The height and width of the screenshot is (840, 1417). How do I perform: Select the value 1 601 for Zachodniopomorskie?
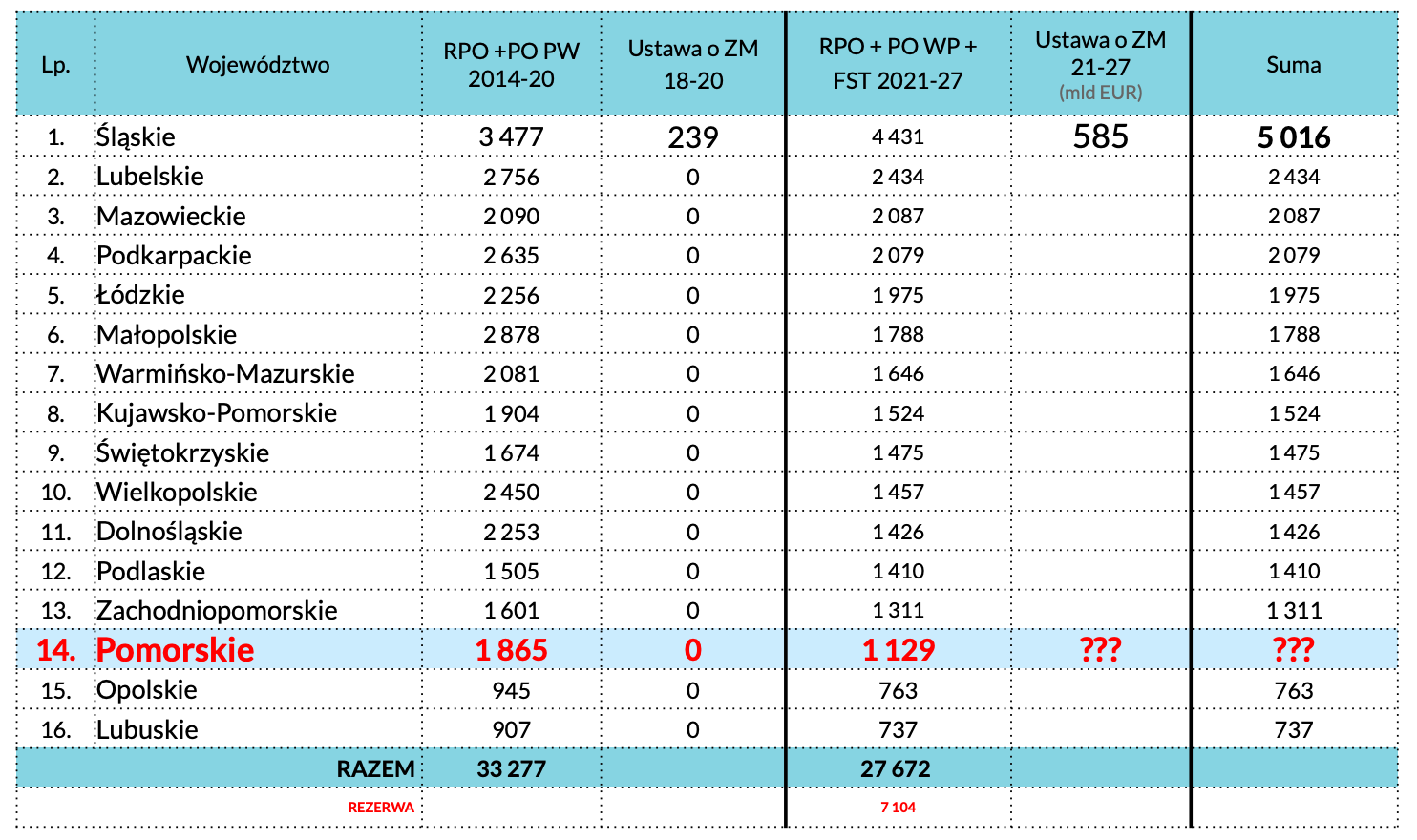pos(511,611)
